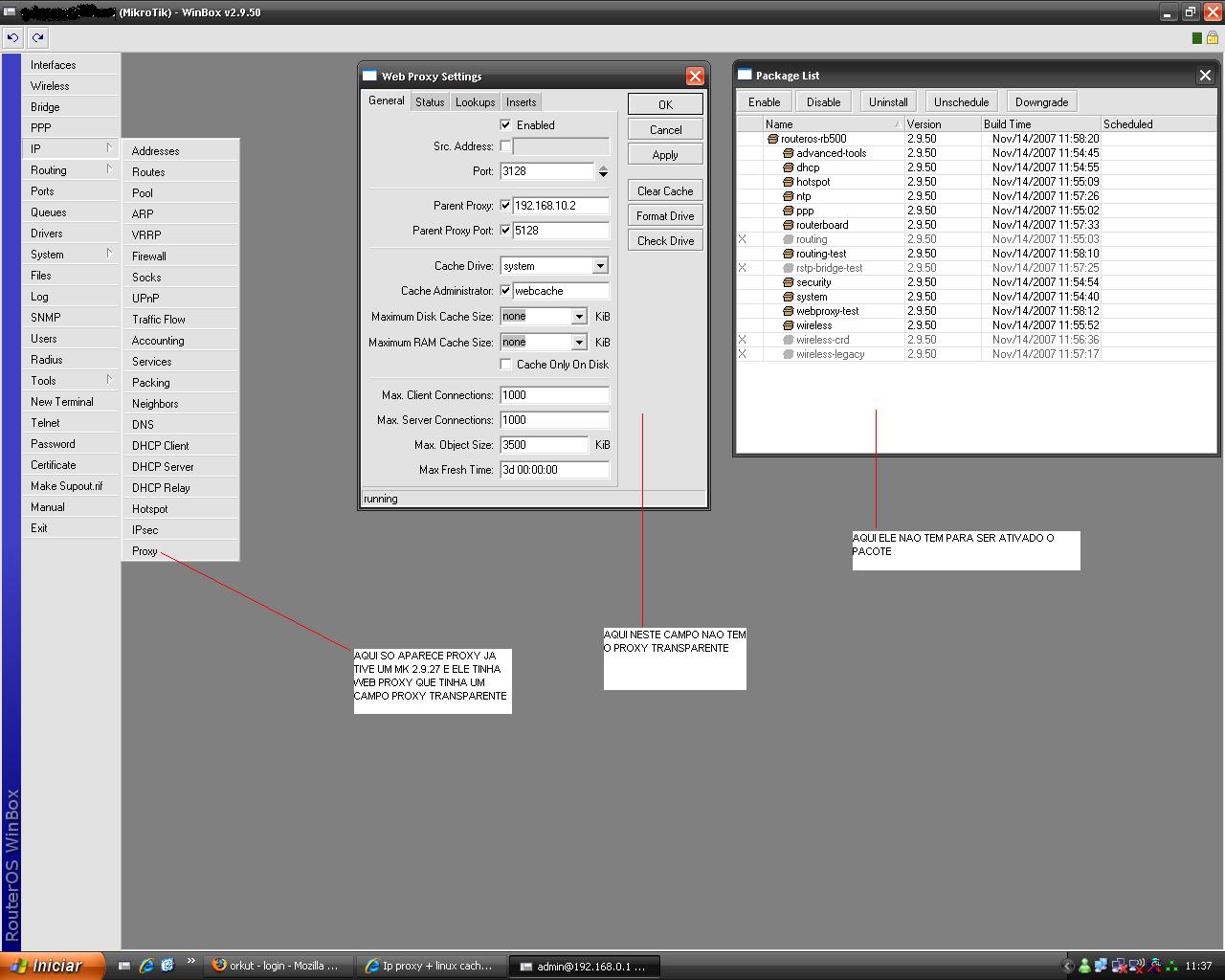
Task: Click the Enable button in Package List
Action: tap(765, 102)
